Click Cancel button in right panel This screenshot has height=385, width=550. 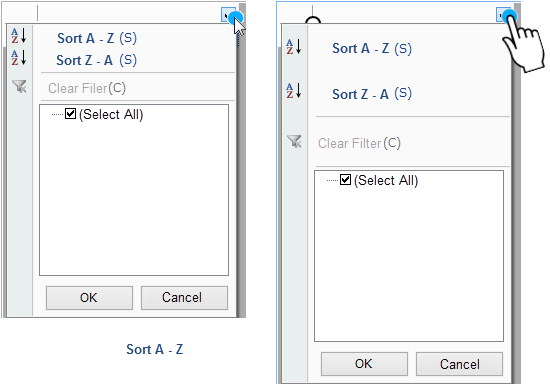pyautogui.click(x=460, y=364)
